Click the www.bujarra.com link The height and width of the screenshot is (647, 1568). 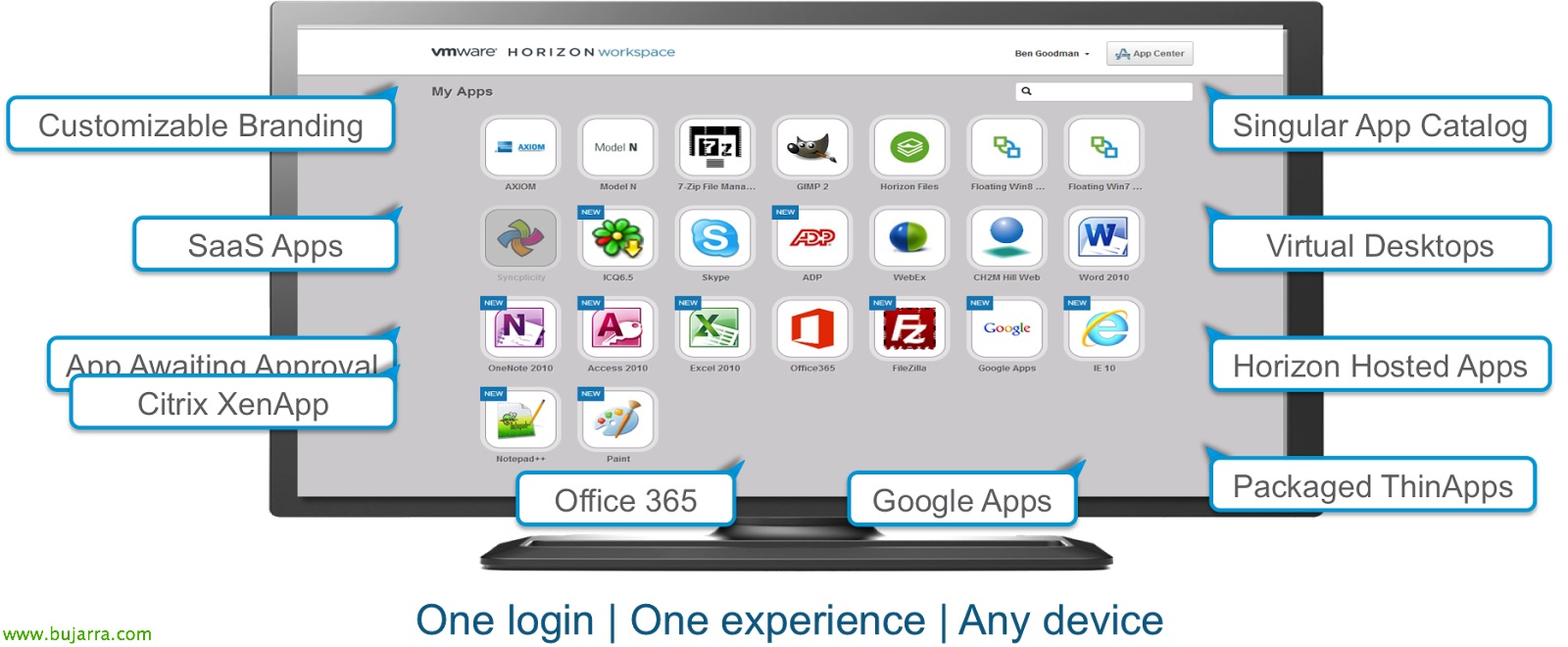[x=77, y=634]
